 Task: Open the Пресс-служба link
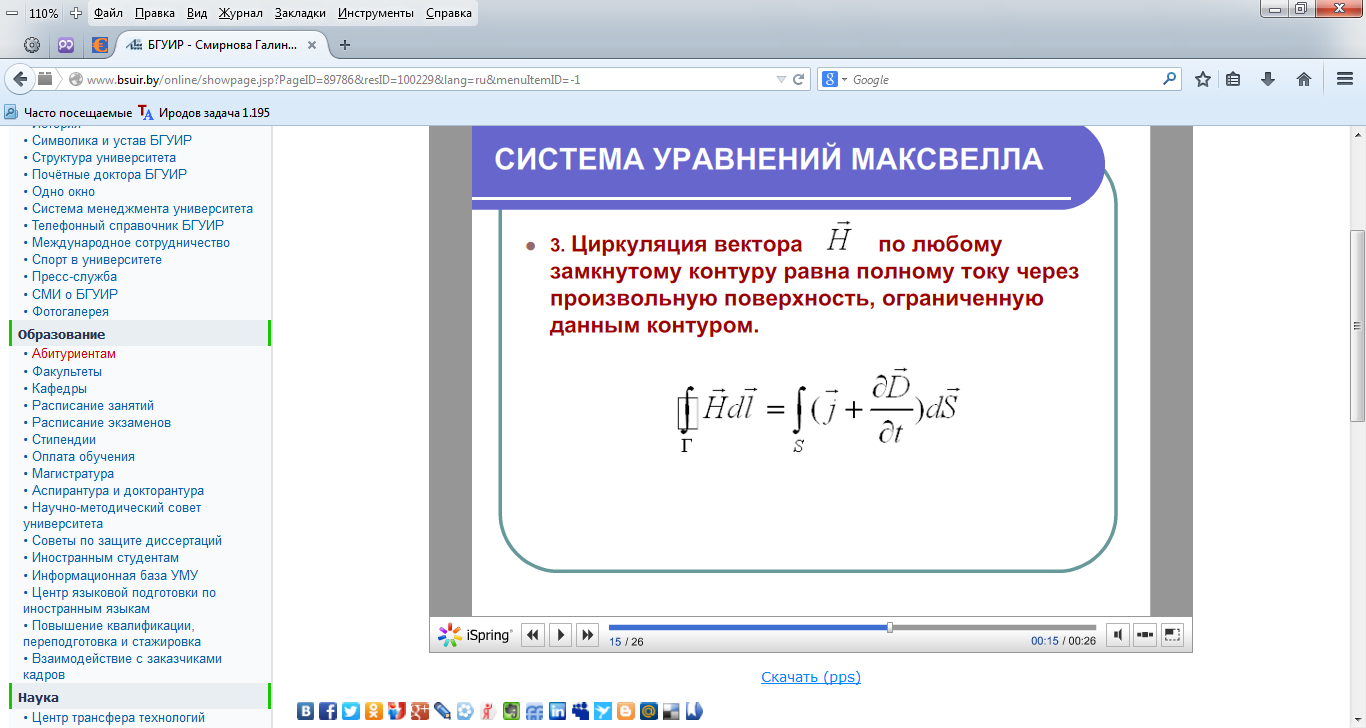coord(74,277)
